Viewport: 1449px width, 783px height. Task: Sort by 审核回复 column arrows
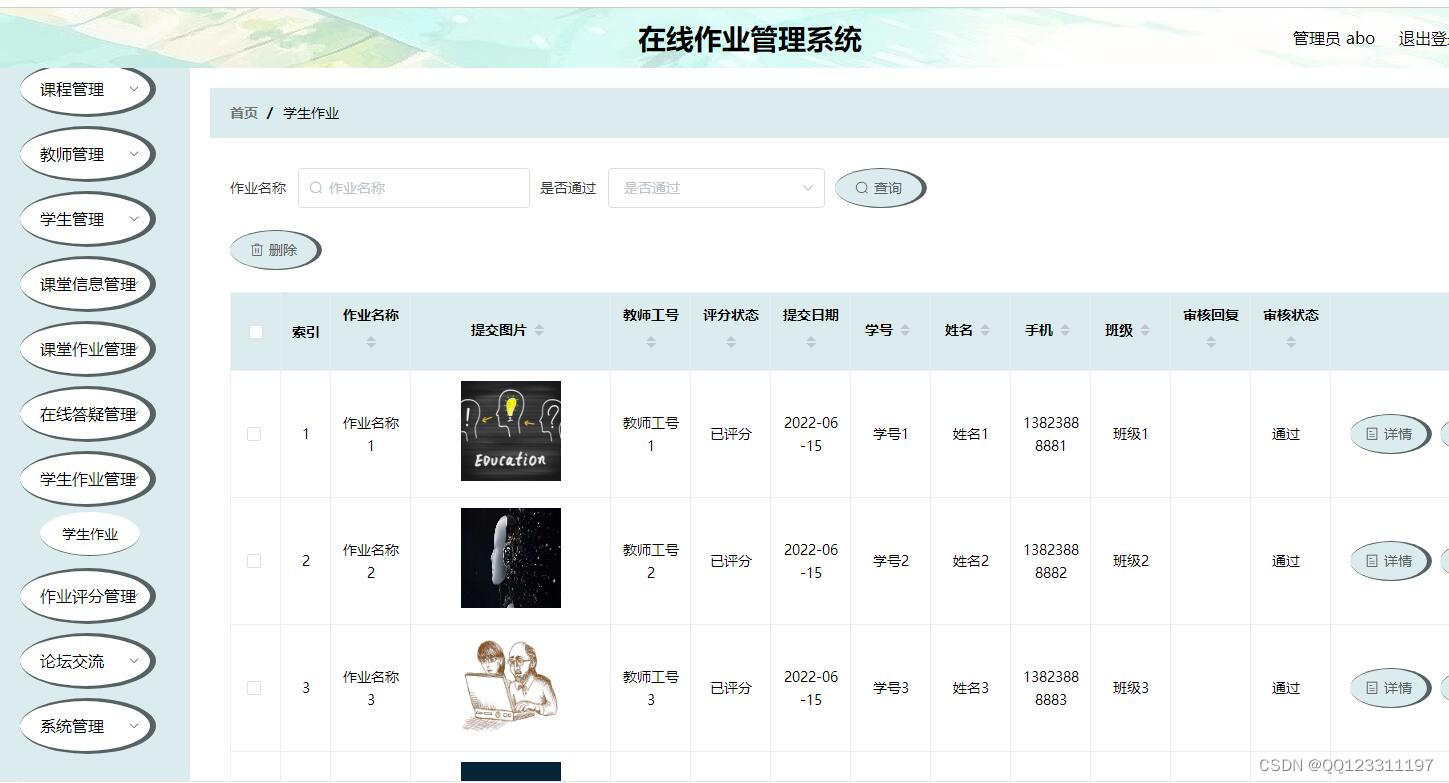[1211, 342]
